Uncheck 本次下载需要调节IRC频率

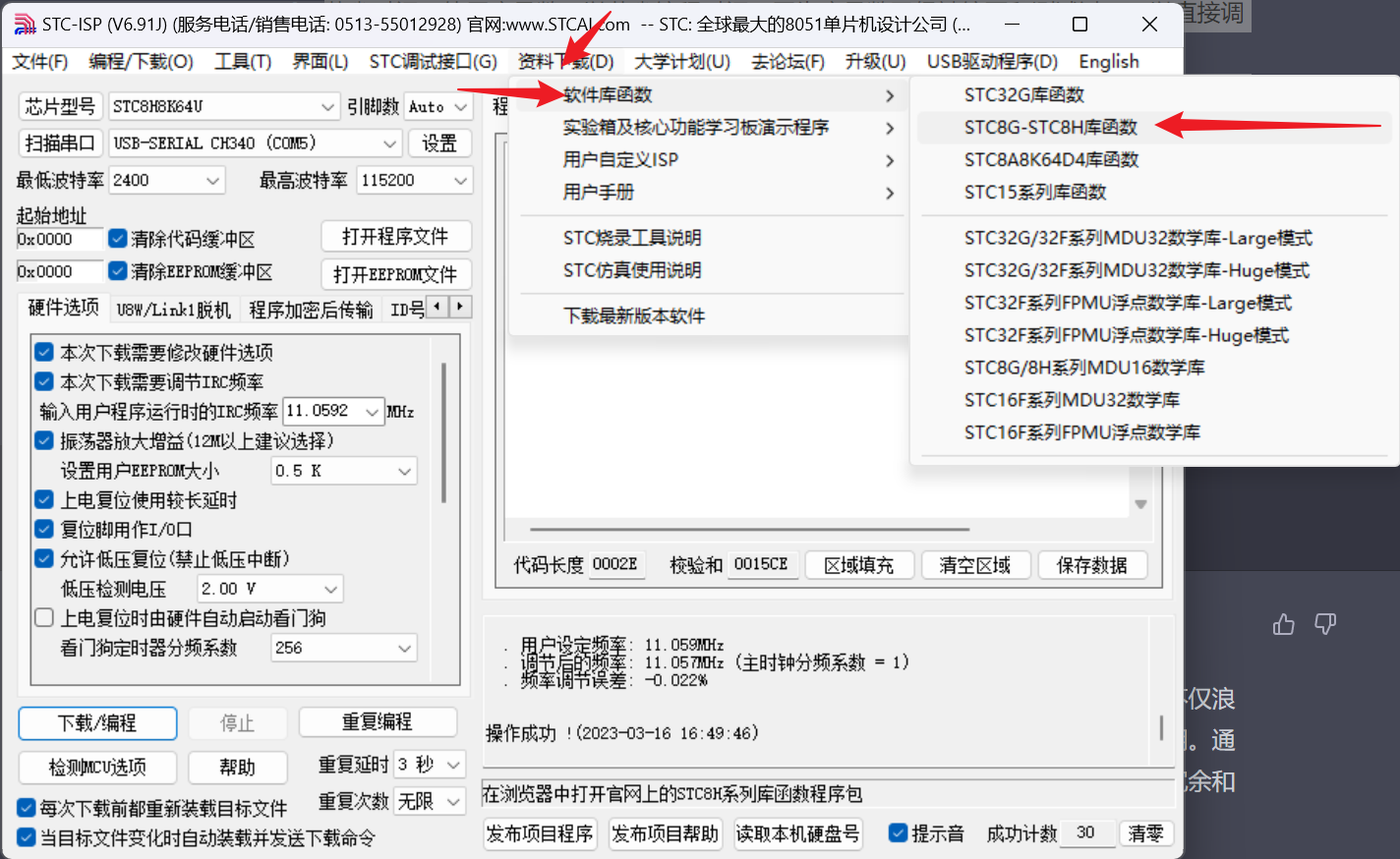[x=44, y=380]
